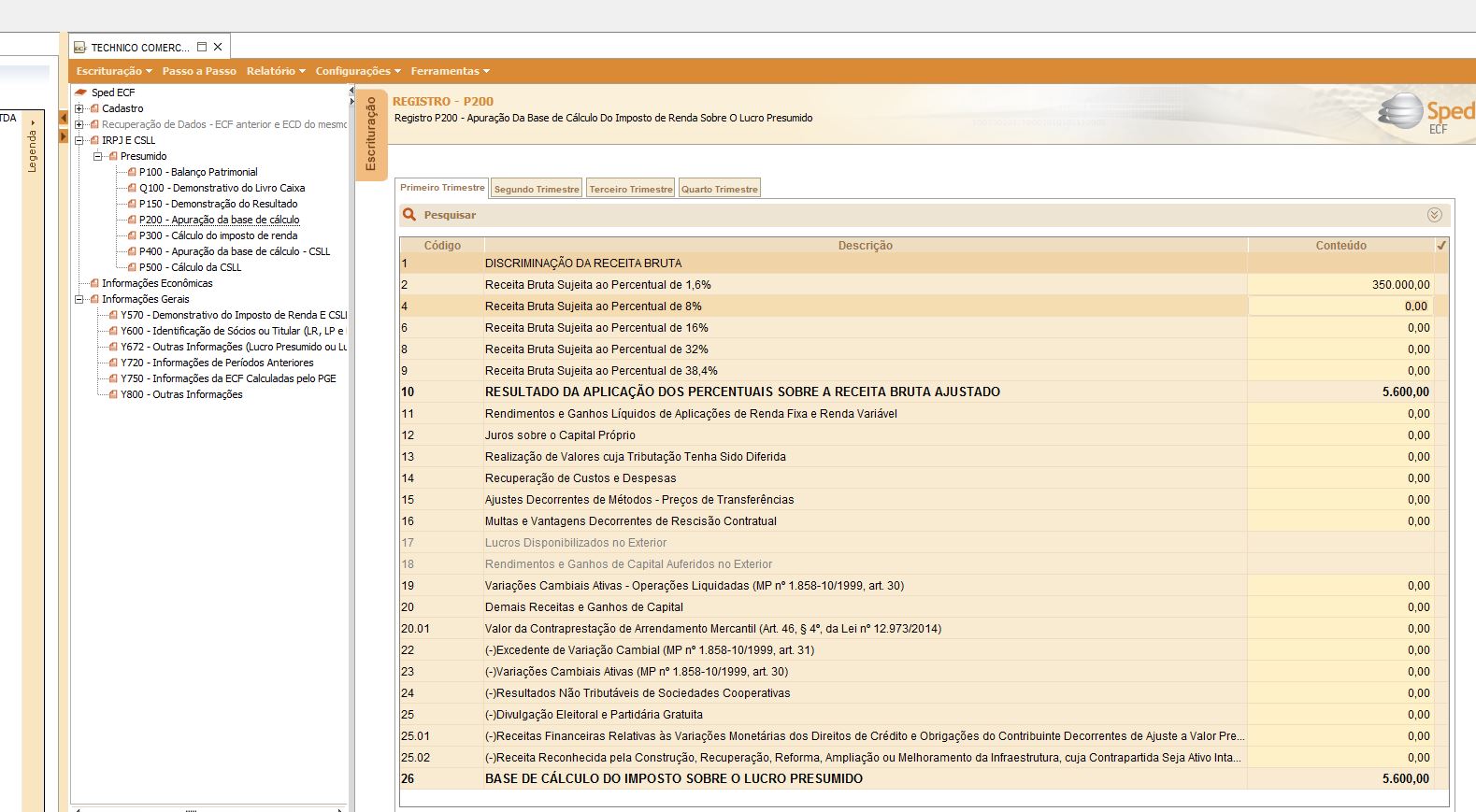Collapse the IRPJ E CSLL tree node
Viewport: 1476px width, 812px height.
click(79, 140)
